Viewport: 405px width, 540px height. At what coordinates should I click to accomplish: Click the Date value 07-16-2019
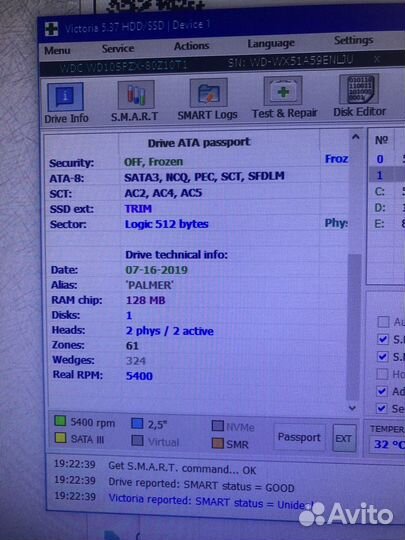pos(156,270)
